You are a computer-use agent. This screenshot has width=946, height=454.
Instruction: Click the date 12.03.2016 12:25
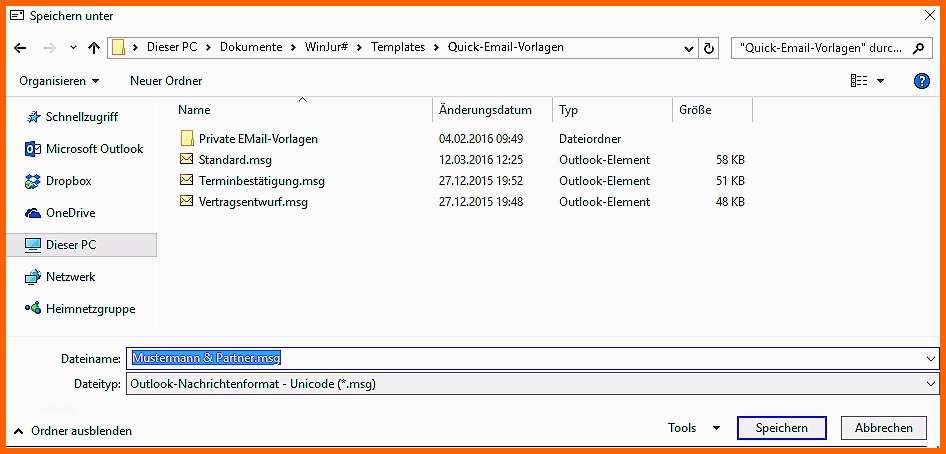click(x=481, y=160)
